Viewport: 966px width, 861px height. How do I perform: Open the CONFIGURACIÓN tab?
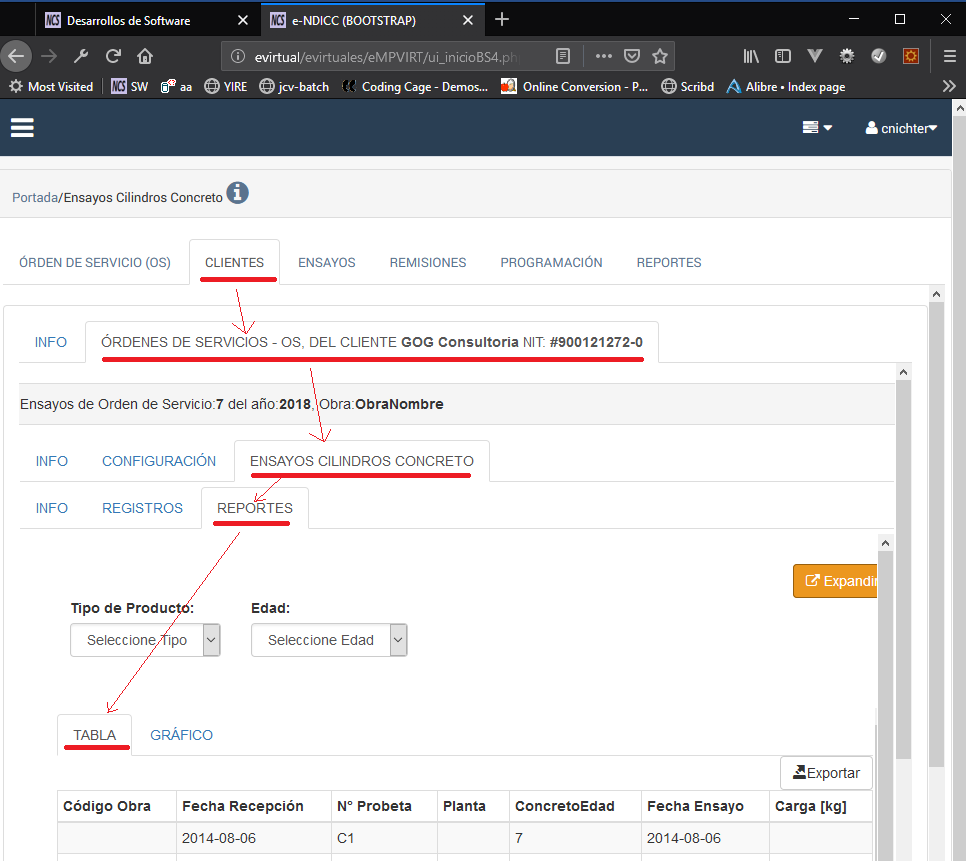[x=159, y=461]
